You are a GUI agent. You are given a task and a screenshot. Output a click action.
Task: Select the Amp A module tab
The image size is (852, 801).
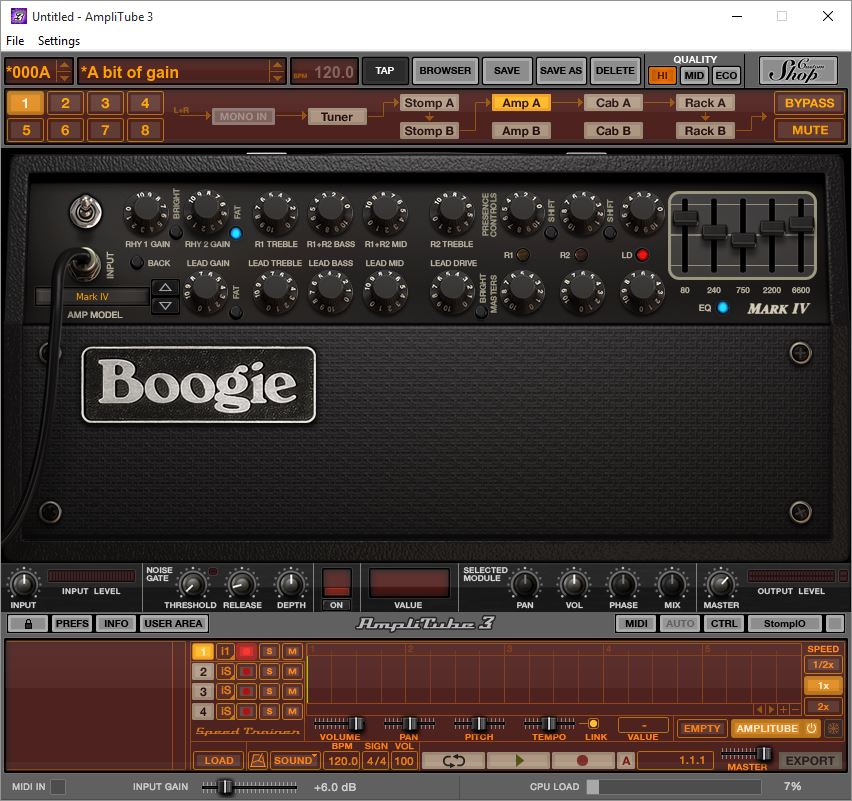coord(521,103)
